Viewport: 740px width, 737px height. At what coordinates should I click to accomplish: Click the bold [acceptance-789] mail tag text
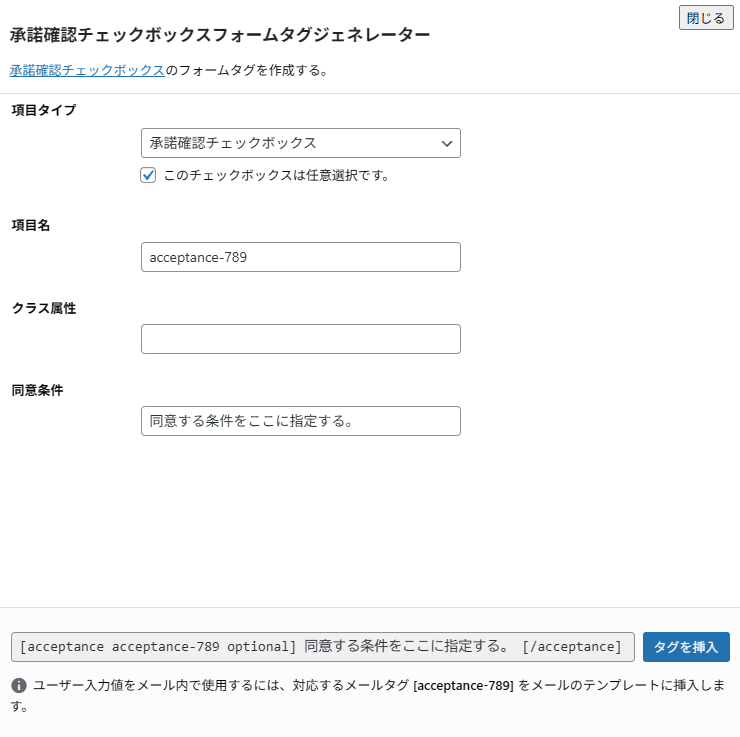point(463,686)
